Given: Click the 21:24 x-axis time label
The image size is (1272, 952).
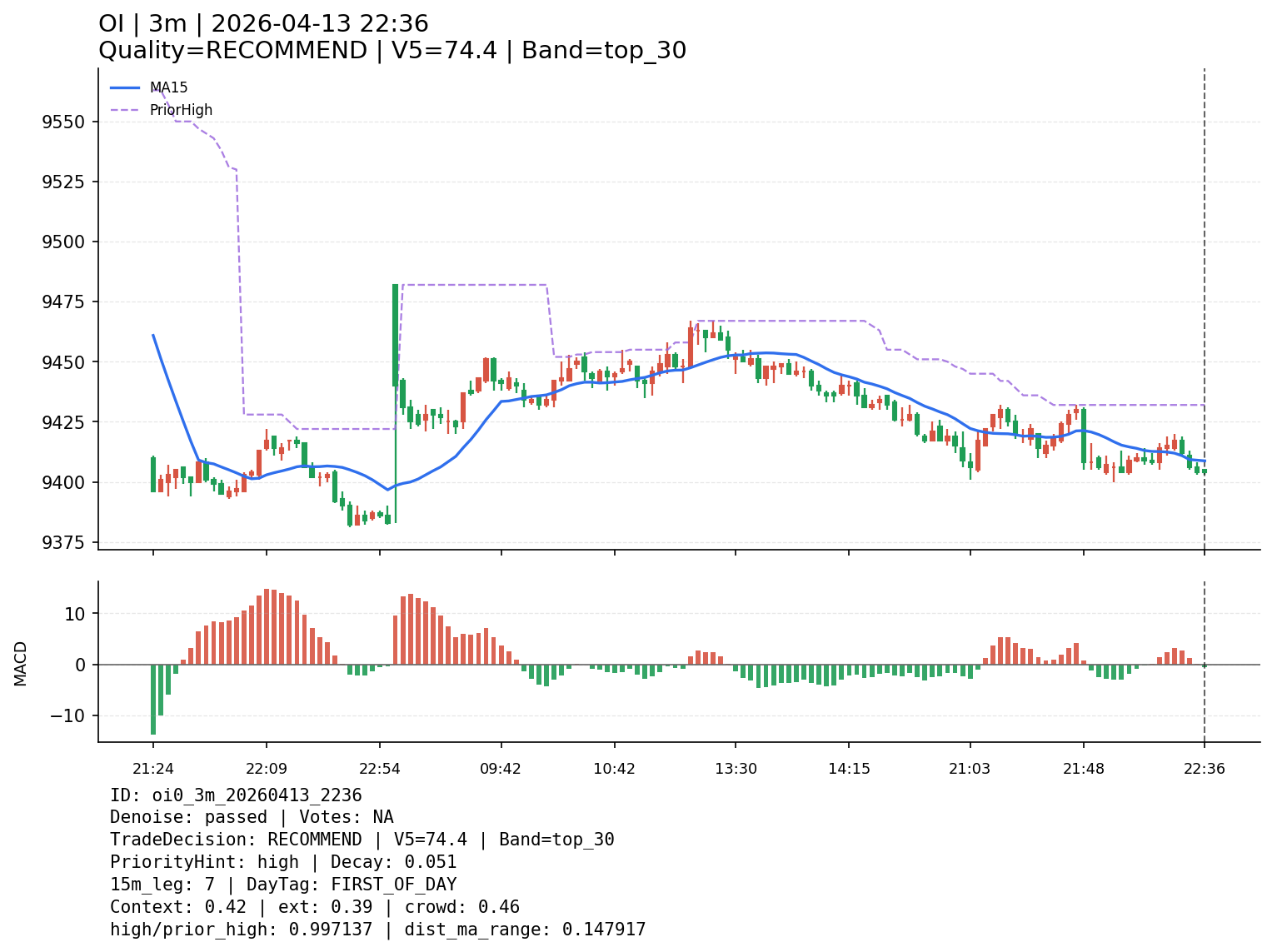Looking at the screenshot, I should click(x=153, y=769).
